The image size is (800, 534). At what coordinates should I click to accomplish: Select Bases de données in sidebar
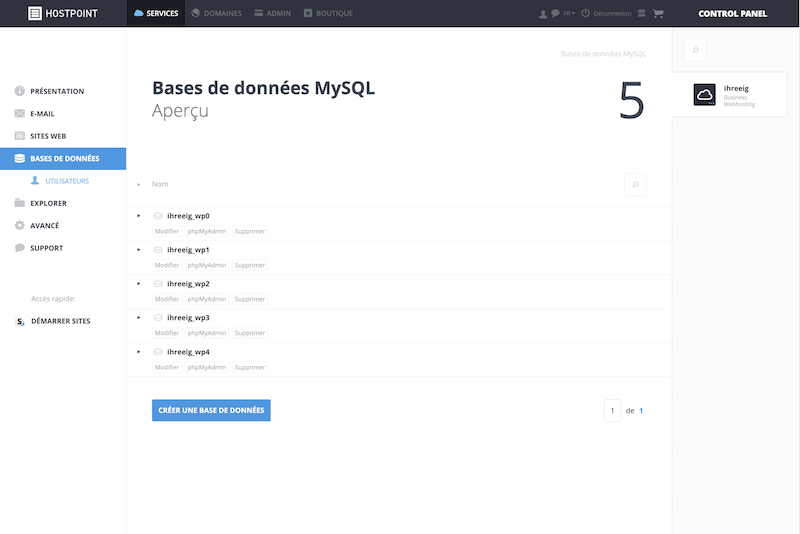(x=63, y=159)
